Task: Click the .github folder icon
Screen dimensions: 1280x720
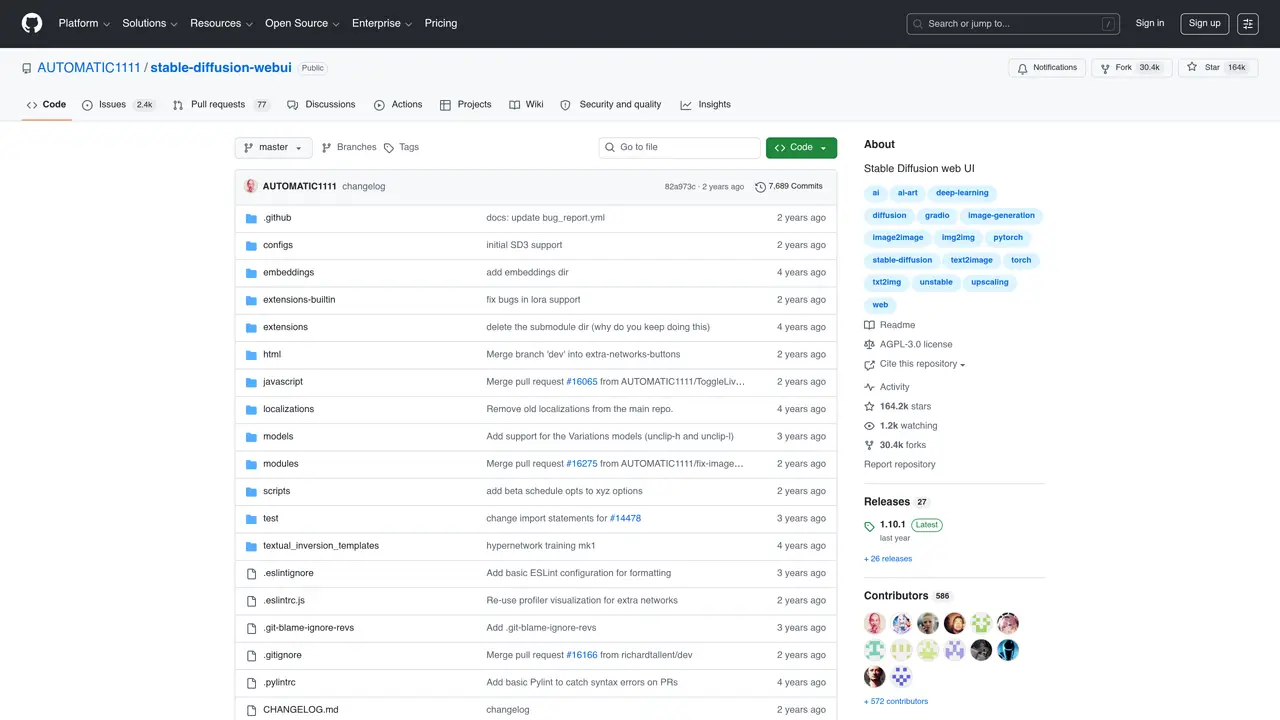Action: click(x=252, y=218)
